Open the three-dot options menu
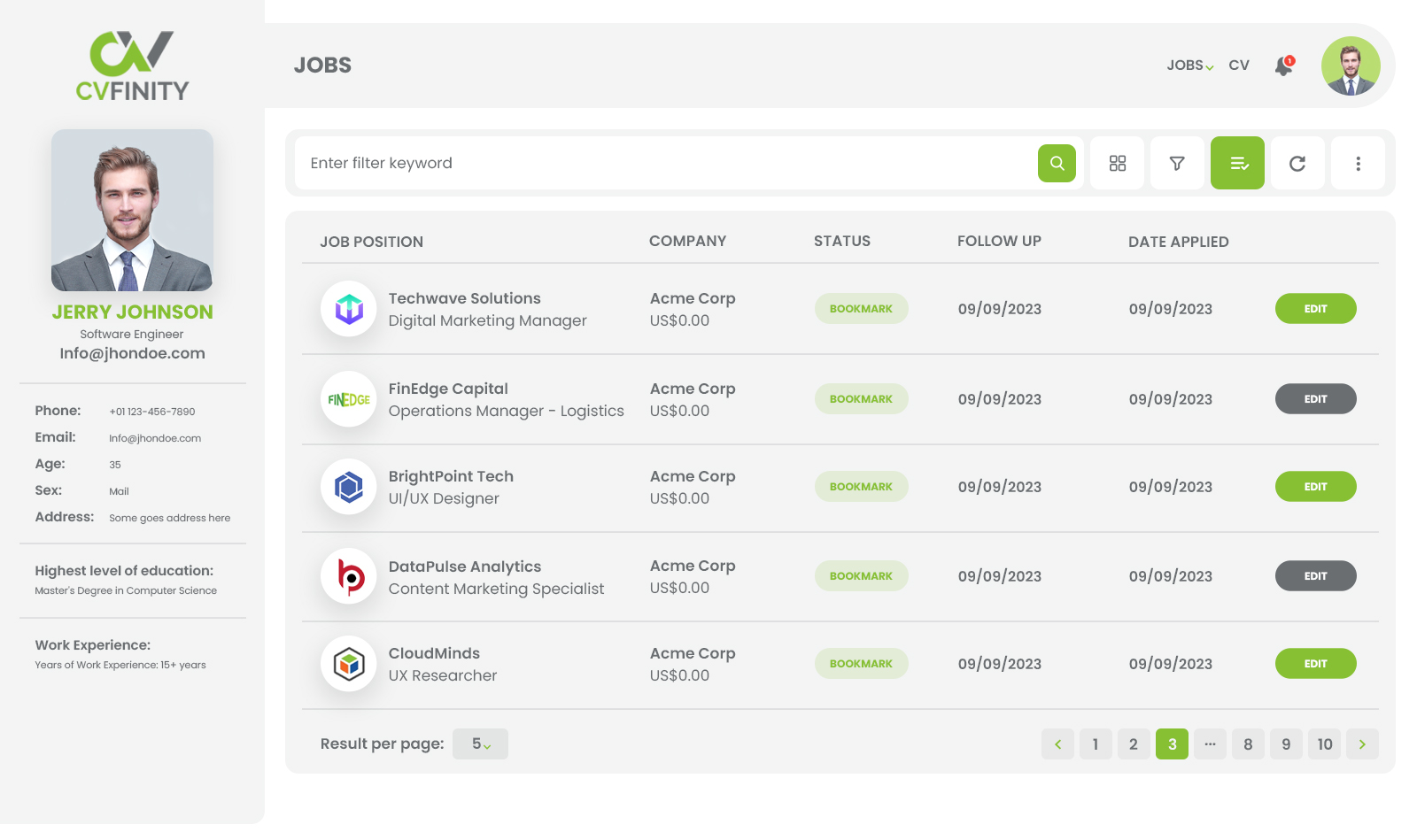The image size is (1417, 840). [x=1358, y=163]
